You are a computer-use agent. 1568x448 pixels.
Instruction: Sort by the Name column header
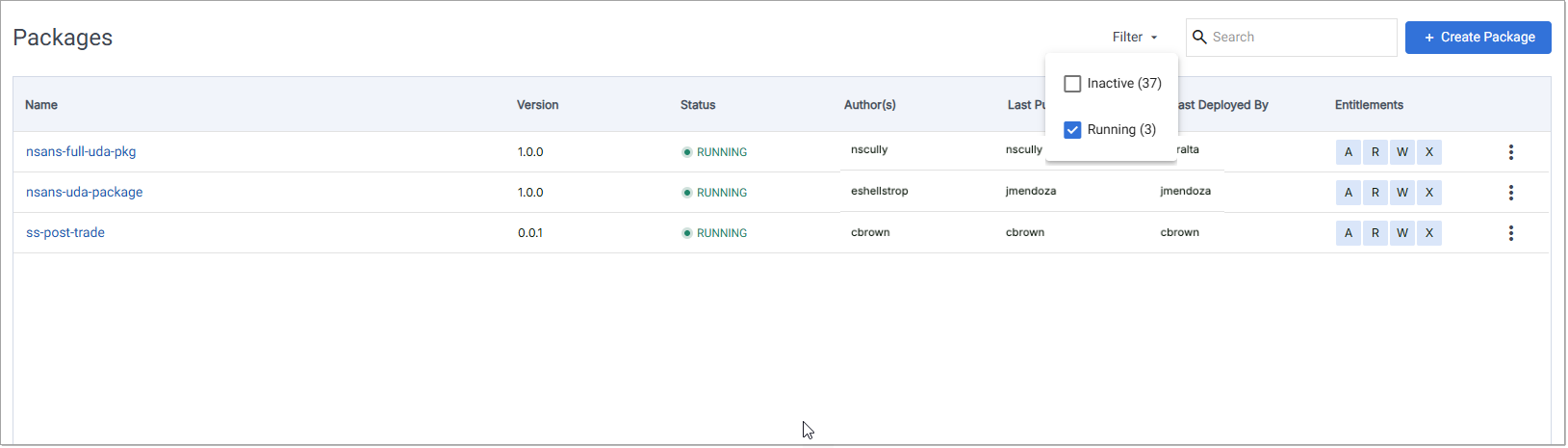(41, 105)
